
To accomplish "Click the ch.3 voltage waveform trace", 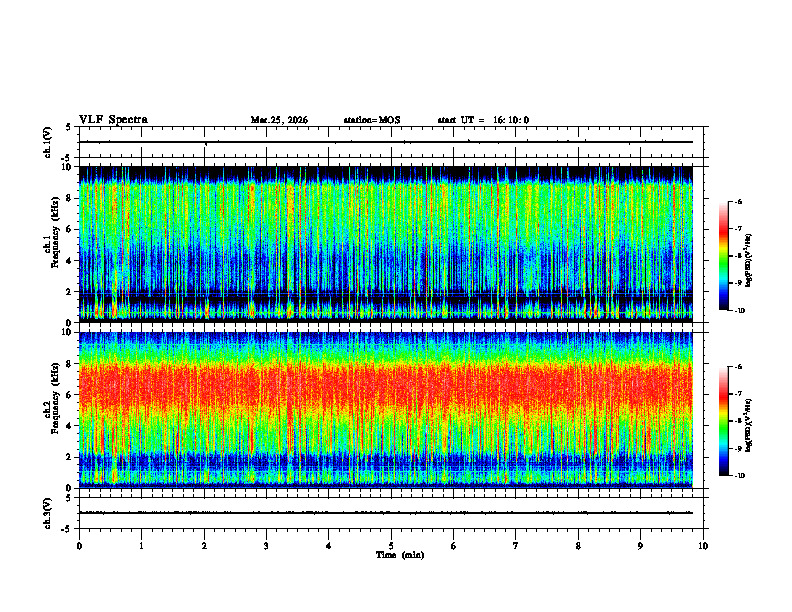I will tap(386, 513).
